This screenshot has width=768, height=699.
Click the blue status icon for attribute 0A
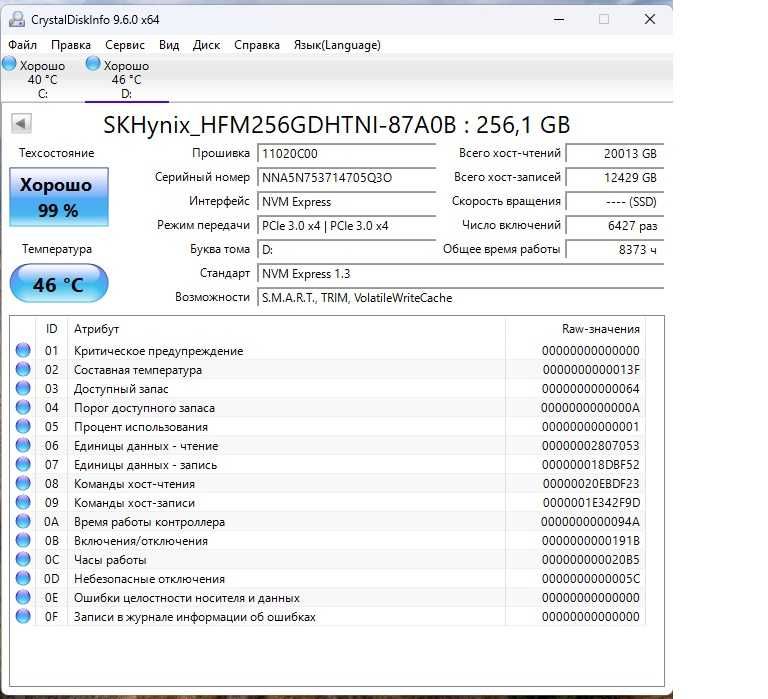click(x=23, y=522)
